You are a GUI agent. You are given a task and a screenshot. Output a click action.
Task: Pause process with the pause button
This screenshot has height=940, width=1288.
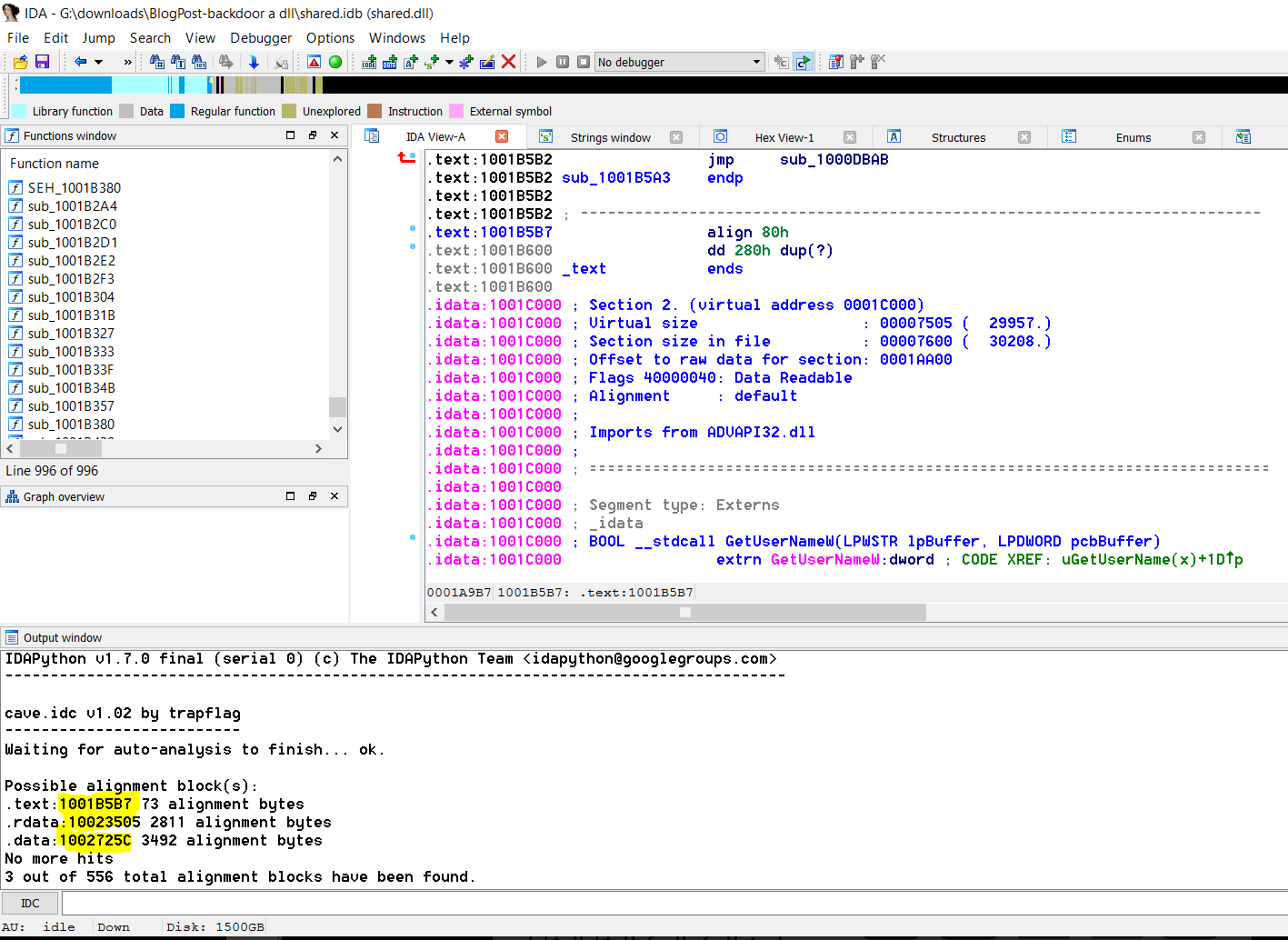pyautogui.click(x=563, y=62)
